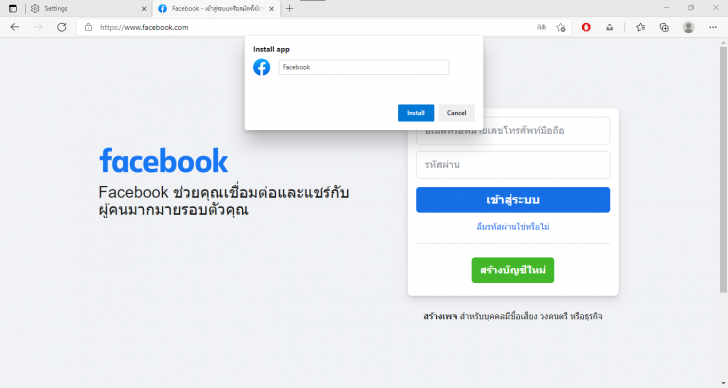The image size is (728, 388).
Task: Click the browser Back arrow
Action: coord(15,27)
